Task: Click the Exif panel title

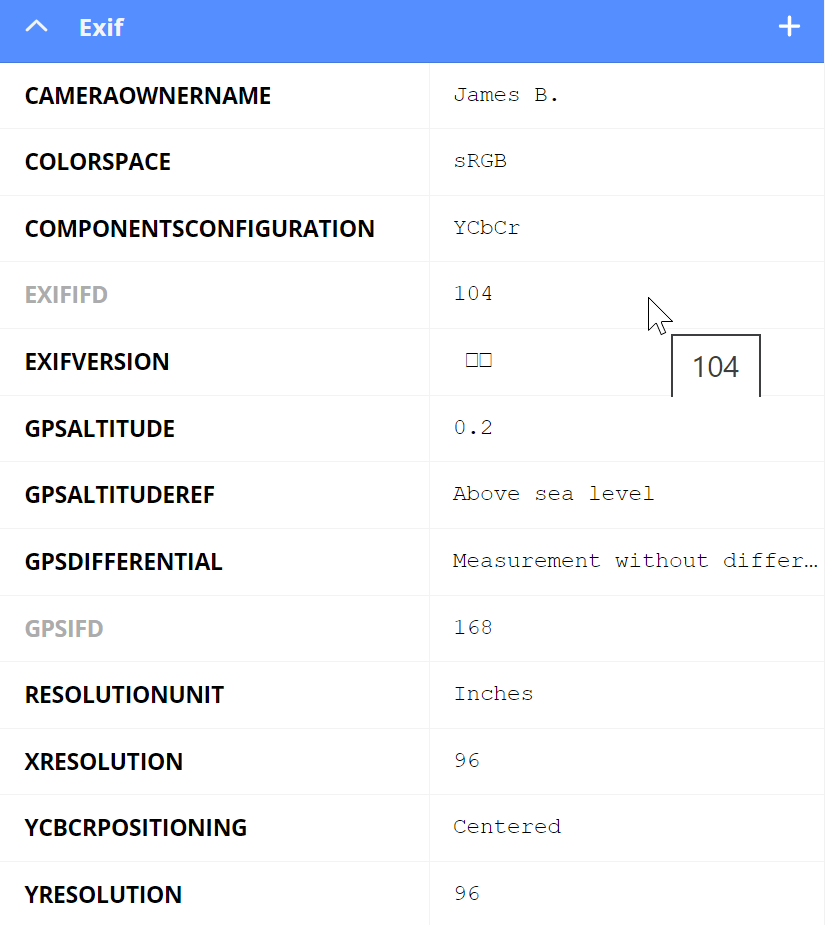Action: click(101, 28)
